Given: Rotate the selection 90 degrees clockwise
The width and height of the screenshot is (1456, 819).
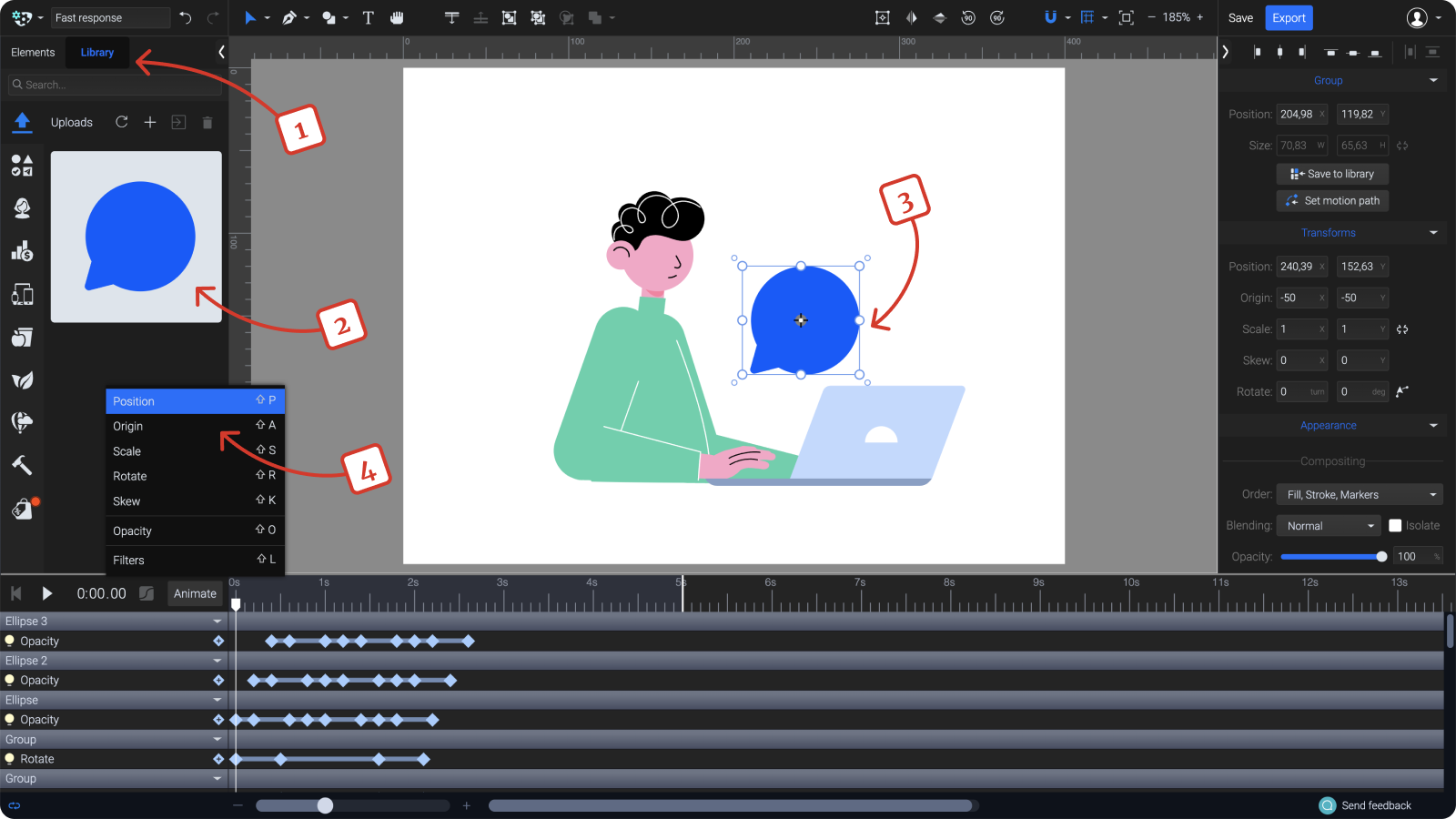Looking at the screenshot, I should click(x=997, y=17).
